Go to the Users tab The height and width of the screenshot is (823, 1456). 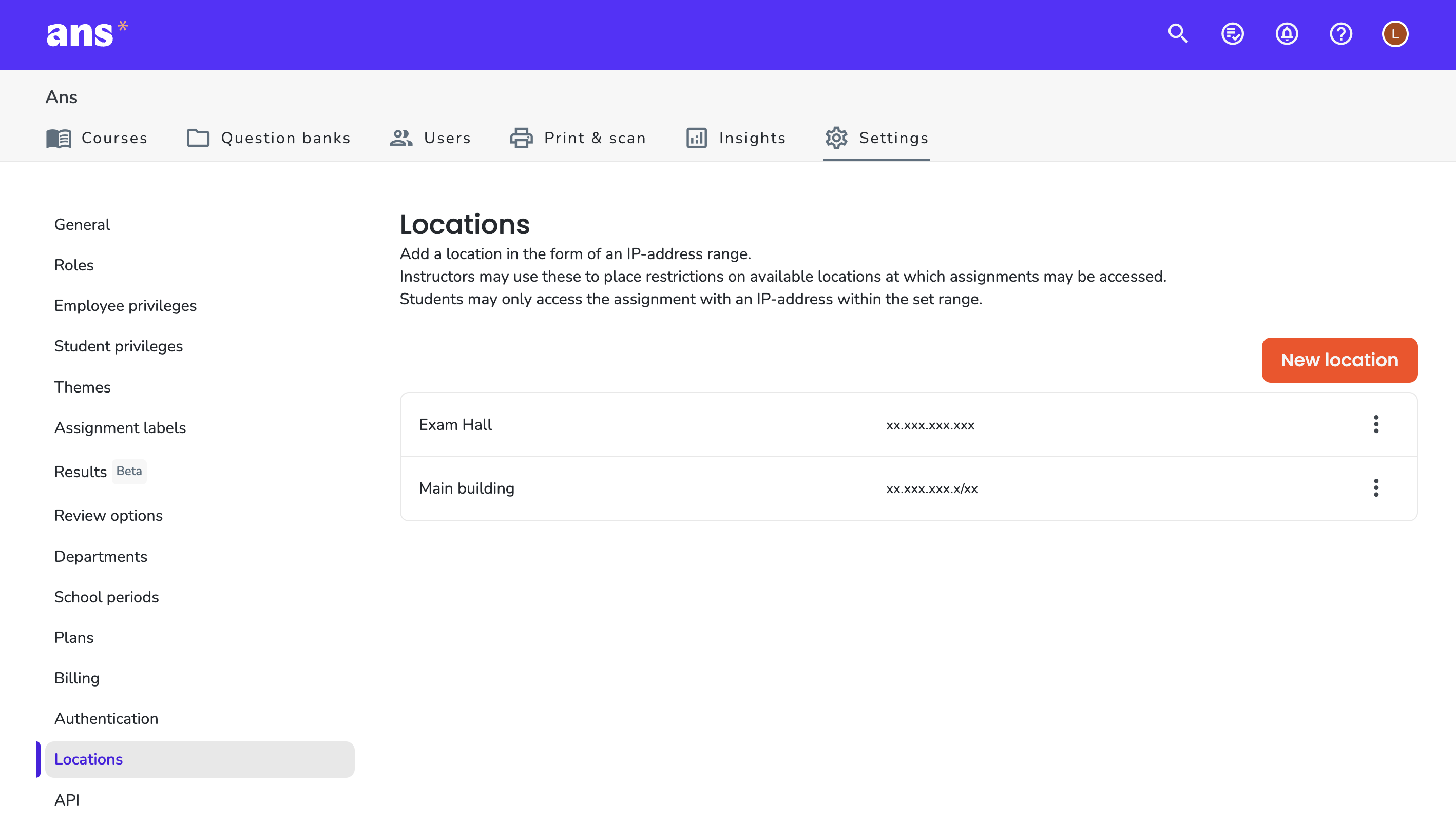[x=430, y=138]
